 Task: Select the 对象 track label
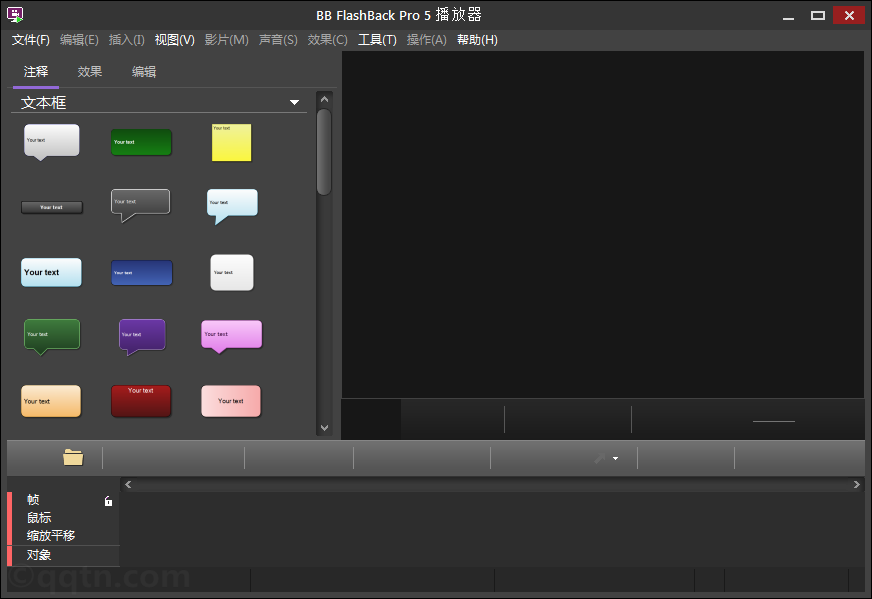pyautogui.click(x=39, y=555)
